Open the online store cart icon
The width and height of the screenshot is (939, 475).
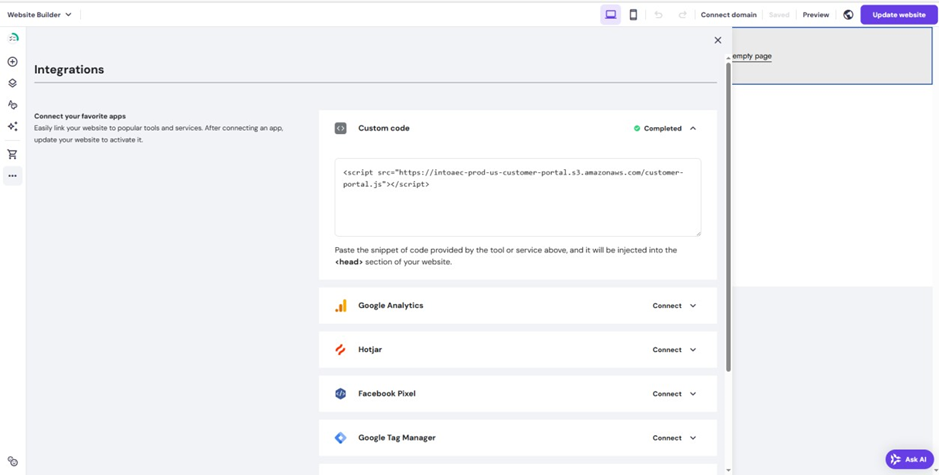(x=13, y=155)
